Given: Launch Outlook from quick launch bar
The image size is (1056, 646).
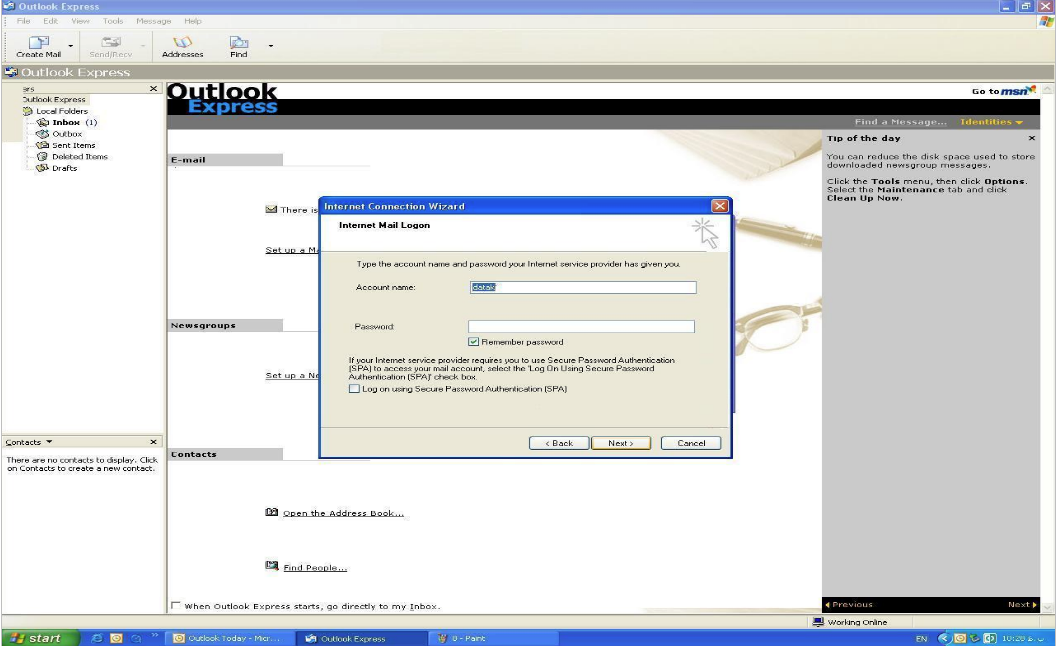Looking at the screenshot, I should coord(117,638).
